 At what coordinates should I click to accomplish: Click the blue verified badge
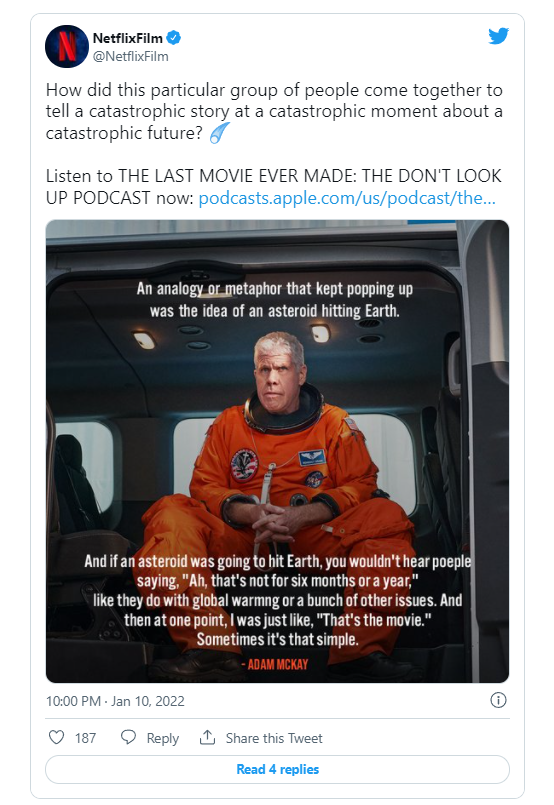click(174, 37)
